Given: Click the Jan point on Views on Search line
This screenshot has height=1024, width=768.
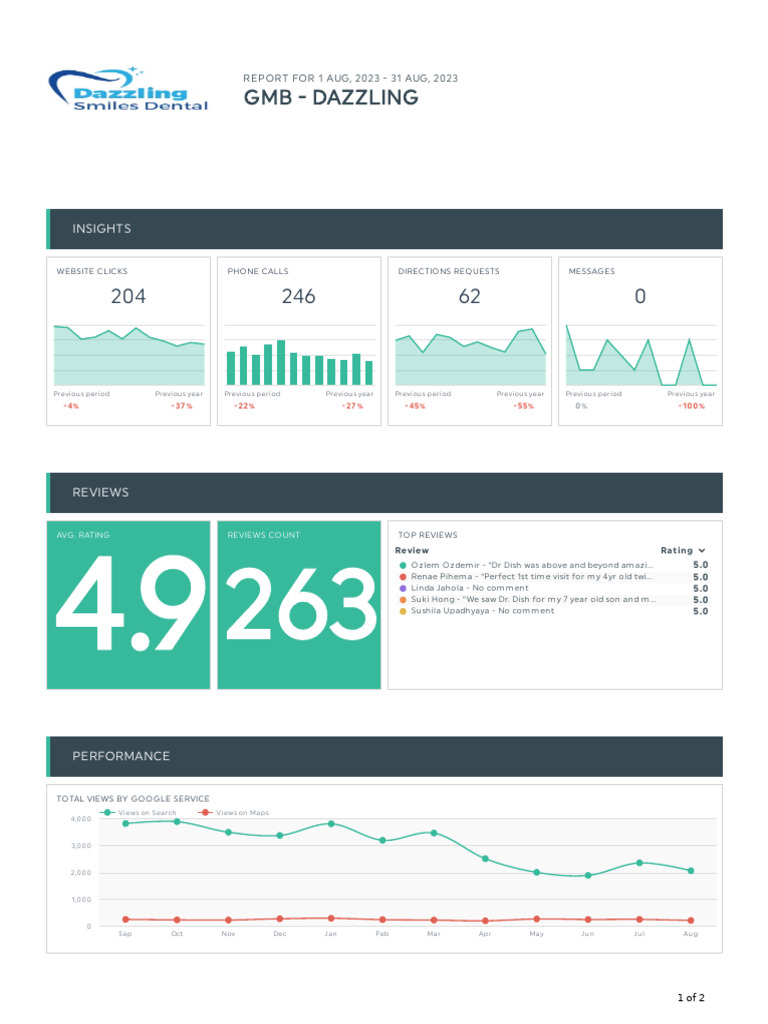Looking at the screenshot, I should [x=331, y=824].
